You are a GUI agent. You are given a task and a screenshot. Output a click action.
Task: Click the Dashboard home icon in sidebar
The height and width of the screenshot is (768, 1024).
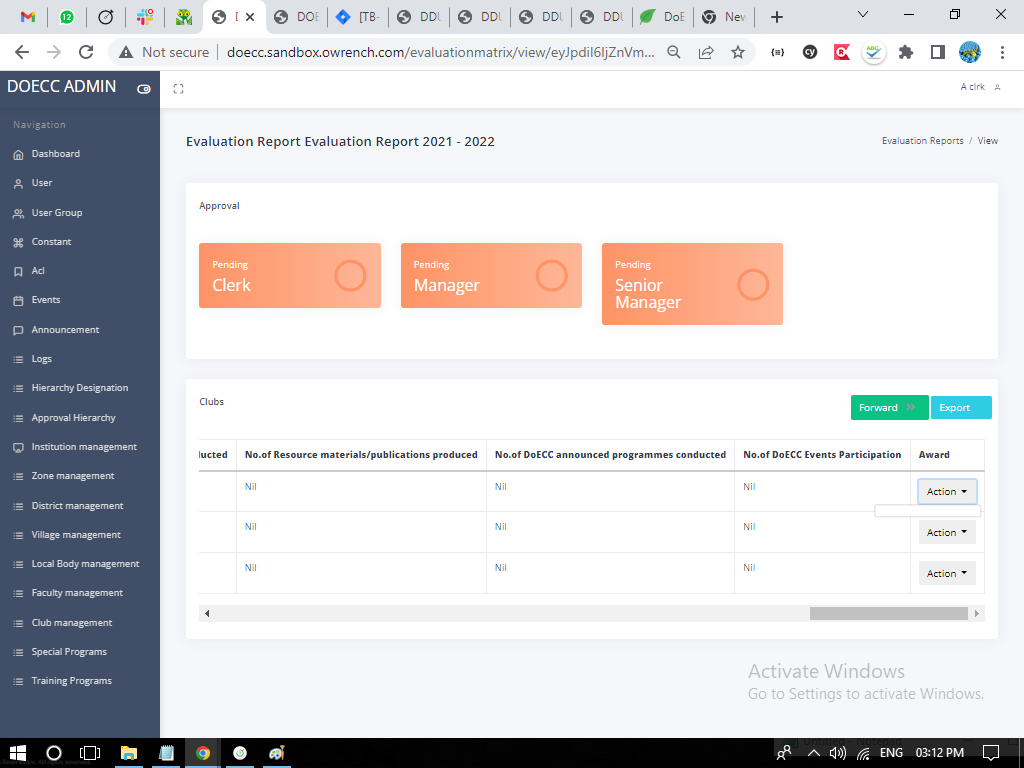click(18, 154)
